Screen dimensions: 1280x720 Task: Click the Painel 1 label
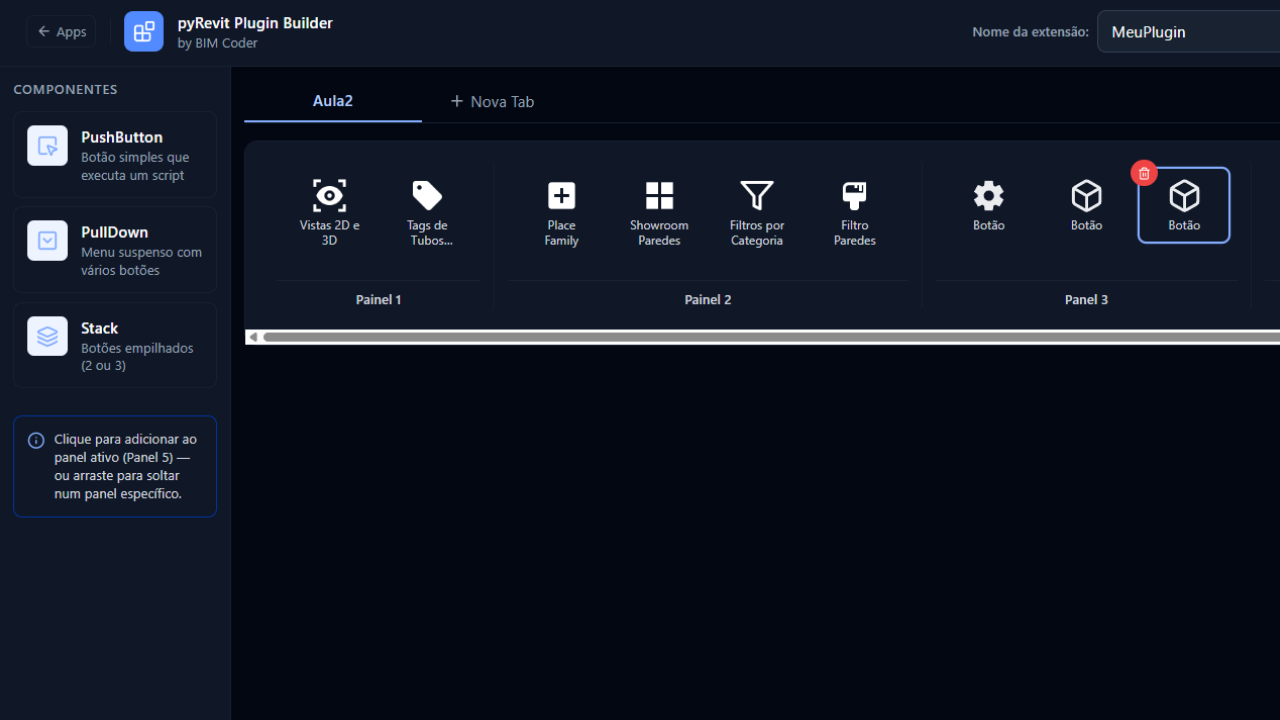click(378, 300)
